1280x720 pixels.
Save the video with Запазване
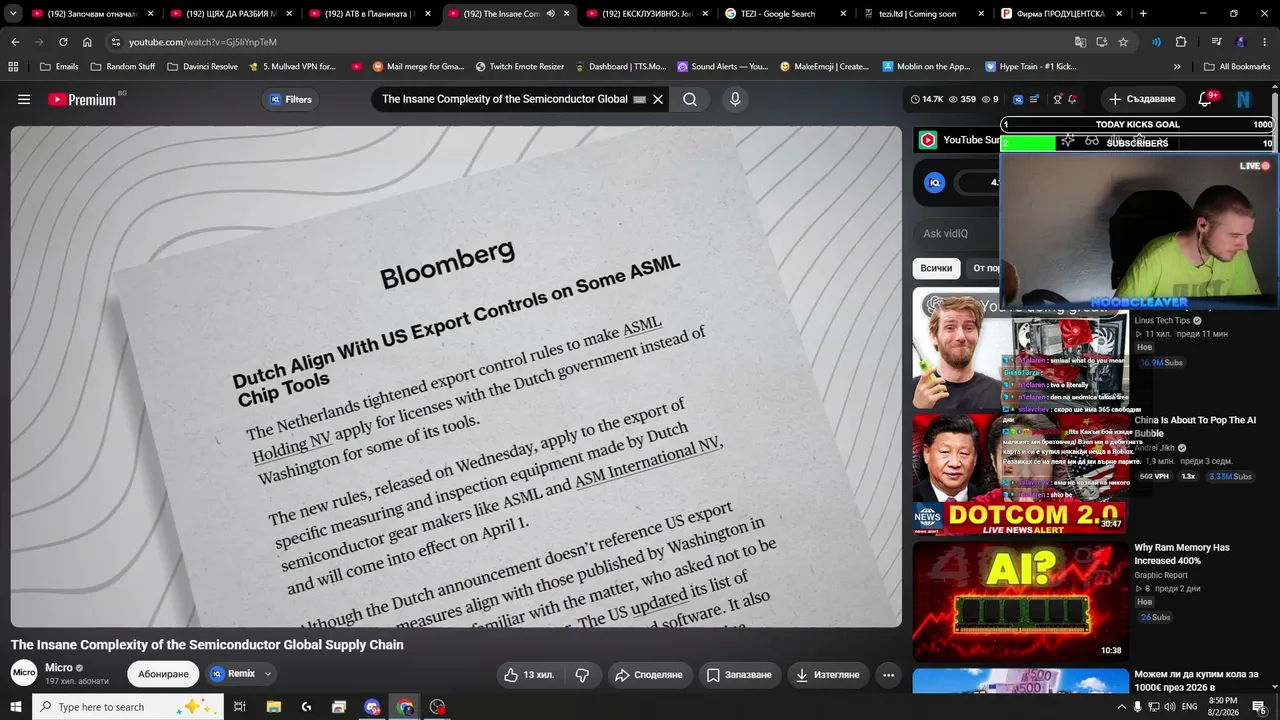[739, 675]
